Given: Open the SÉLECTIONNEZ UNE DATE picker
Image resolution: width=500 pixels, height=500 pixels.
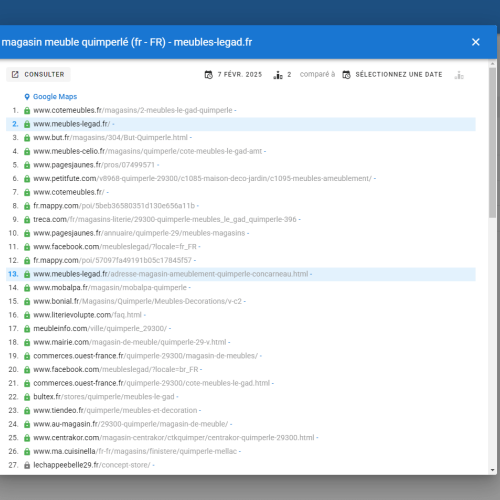Looking at the screenshot, I should coord(399,74).
